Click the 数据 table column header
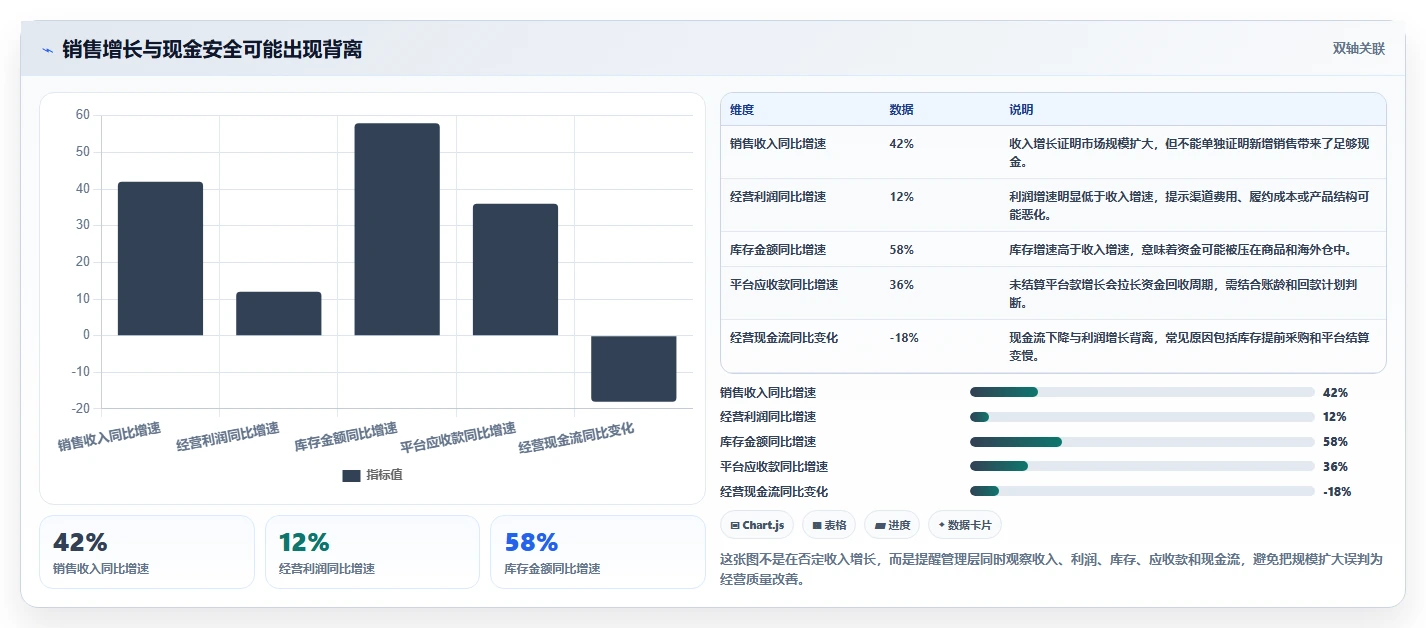Viewport: 1426px width, 628px height. coord(901,110)
